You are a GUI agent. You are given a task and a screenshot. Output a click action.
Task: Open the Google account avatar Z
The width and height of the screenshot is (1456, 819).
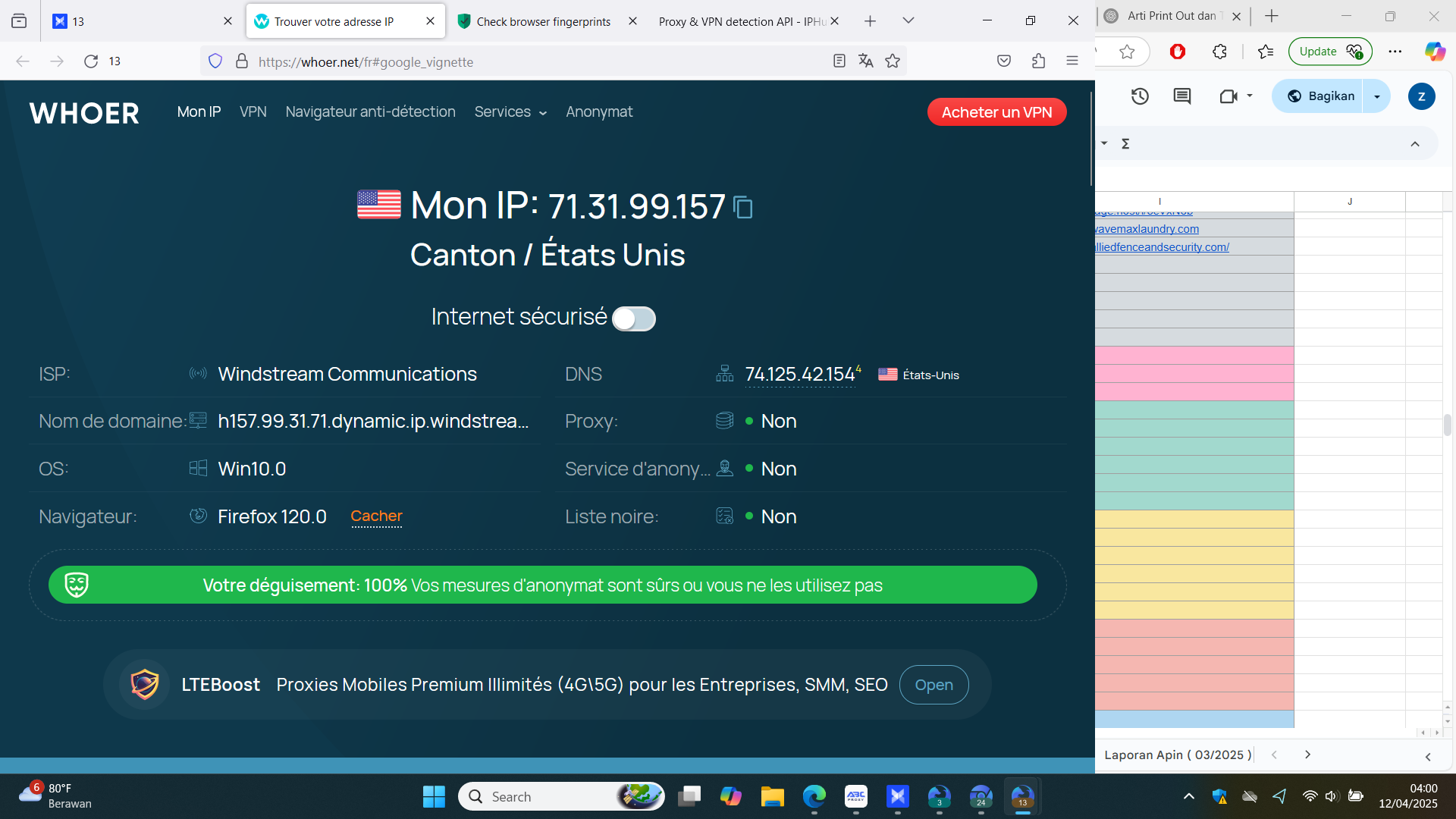coord(1421,96)
